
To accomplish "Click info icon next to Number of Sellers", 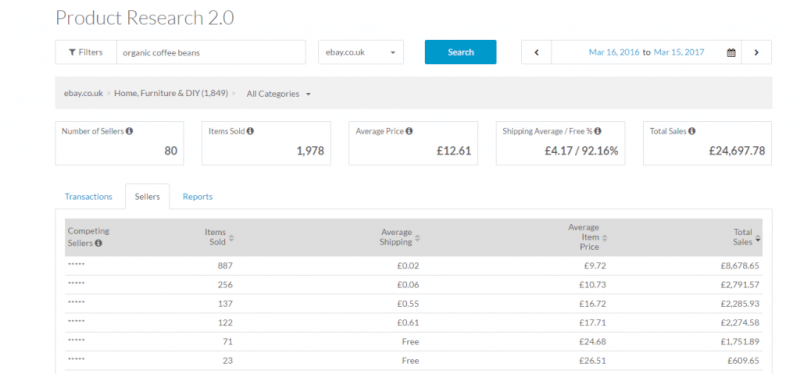I will click(129, 131).
